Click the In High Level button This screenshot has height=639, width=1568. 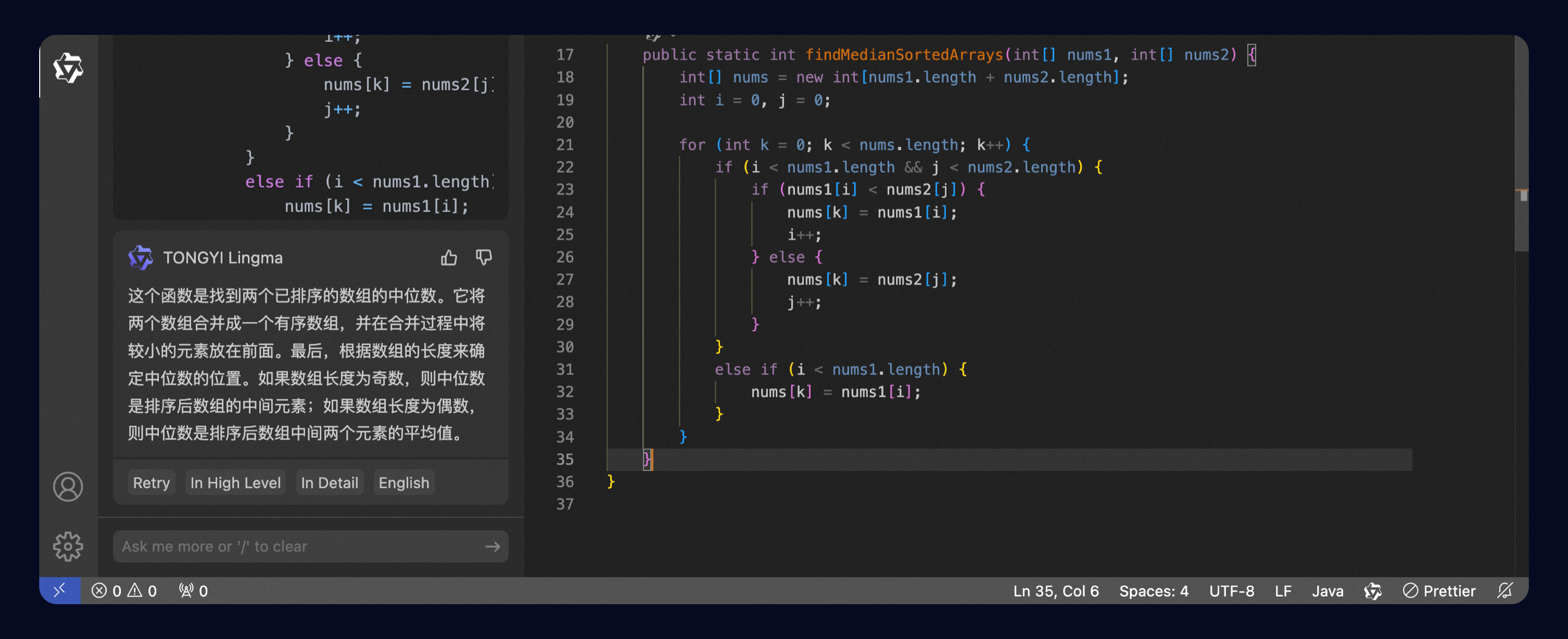coord(235,483)
